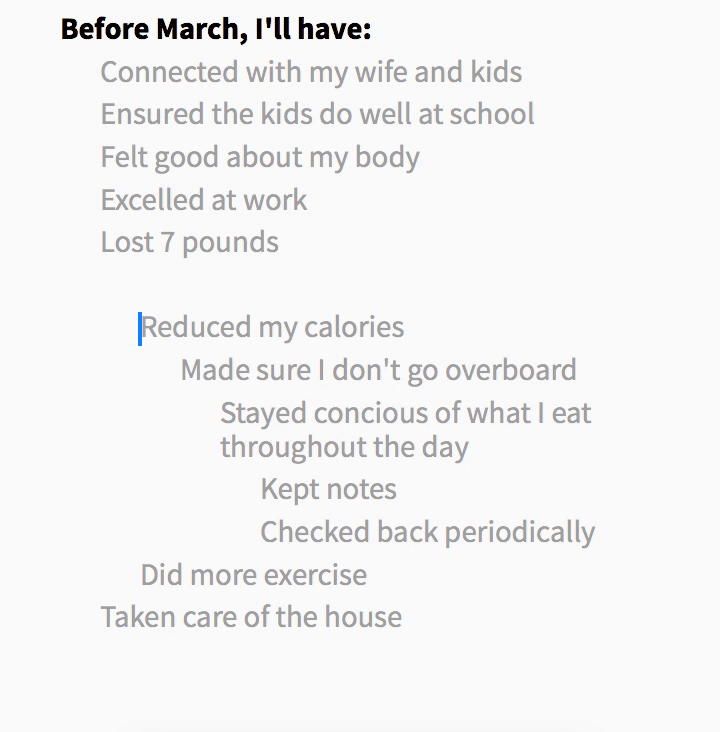Click the word 'school' in the second item
The width and height of the screenshot is (720, 732).
[x=492, y=114]
